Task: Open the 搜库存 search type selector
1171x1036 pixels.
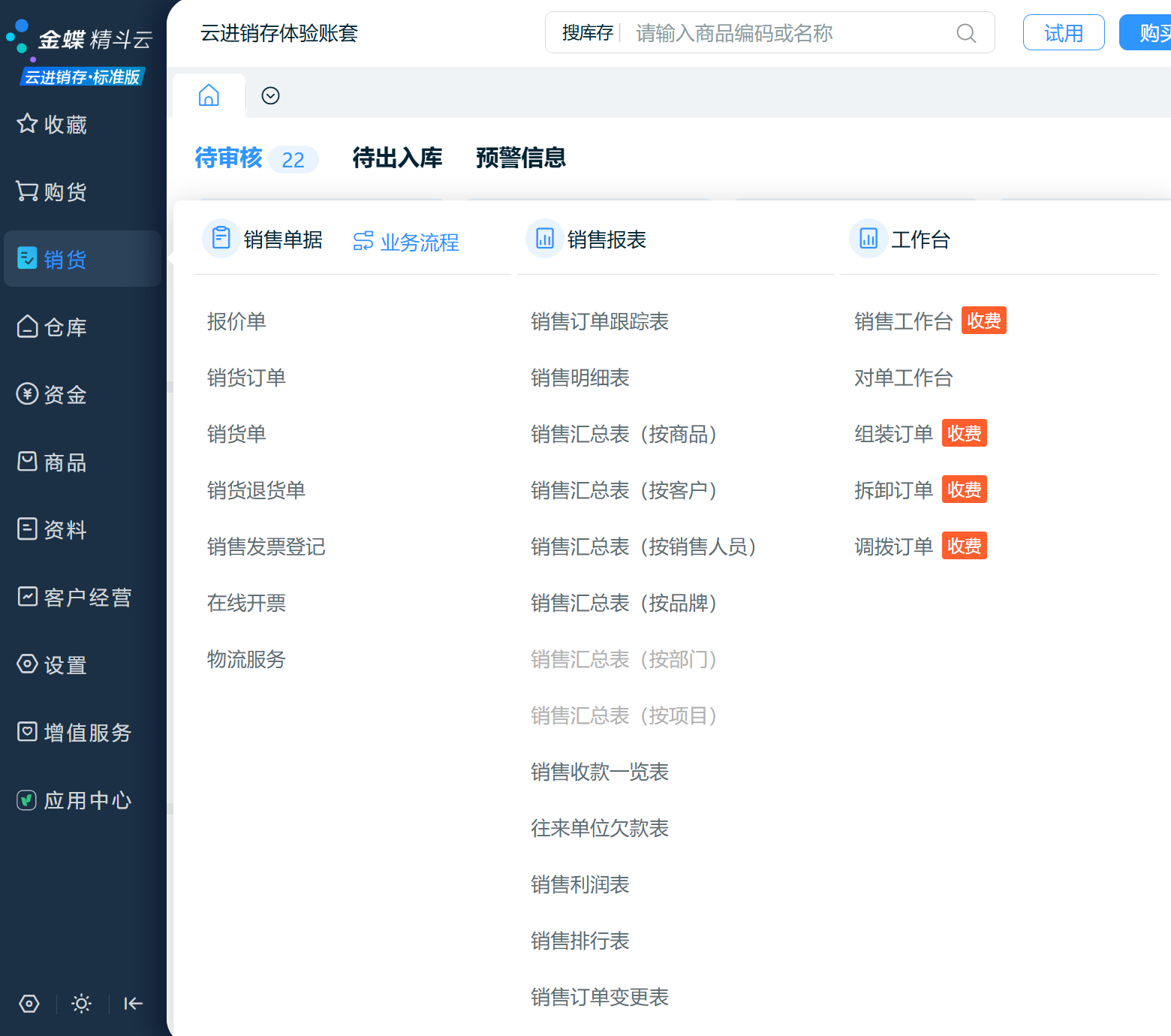Action: 587,33
